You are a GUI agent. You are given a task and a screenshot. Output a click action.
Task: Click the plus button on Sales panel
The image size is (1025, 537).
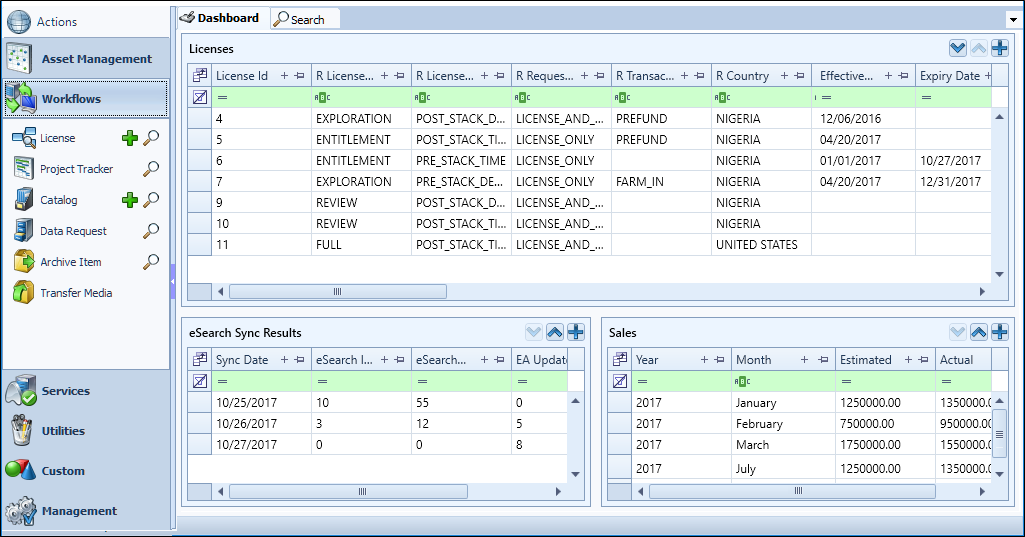tap(1000, 332)
